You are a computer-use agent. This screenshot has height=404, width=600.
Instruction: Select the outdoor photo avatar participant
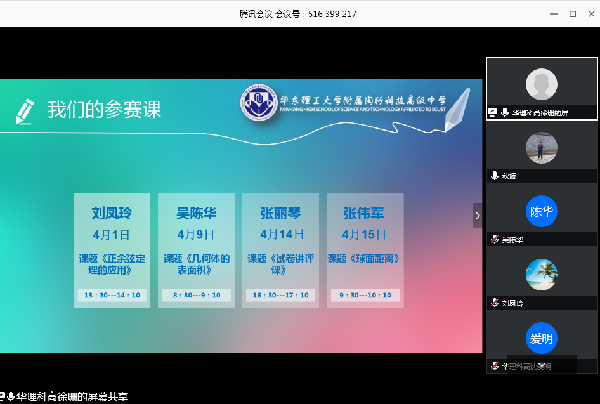click(x=541, y=148)
